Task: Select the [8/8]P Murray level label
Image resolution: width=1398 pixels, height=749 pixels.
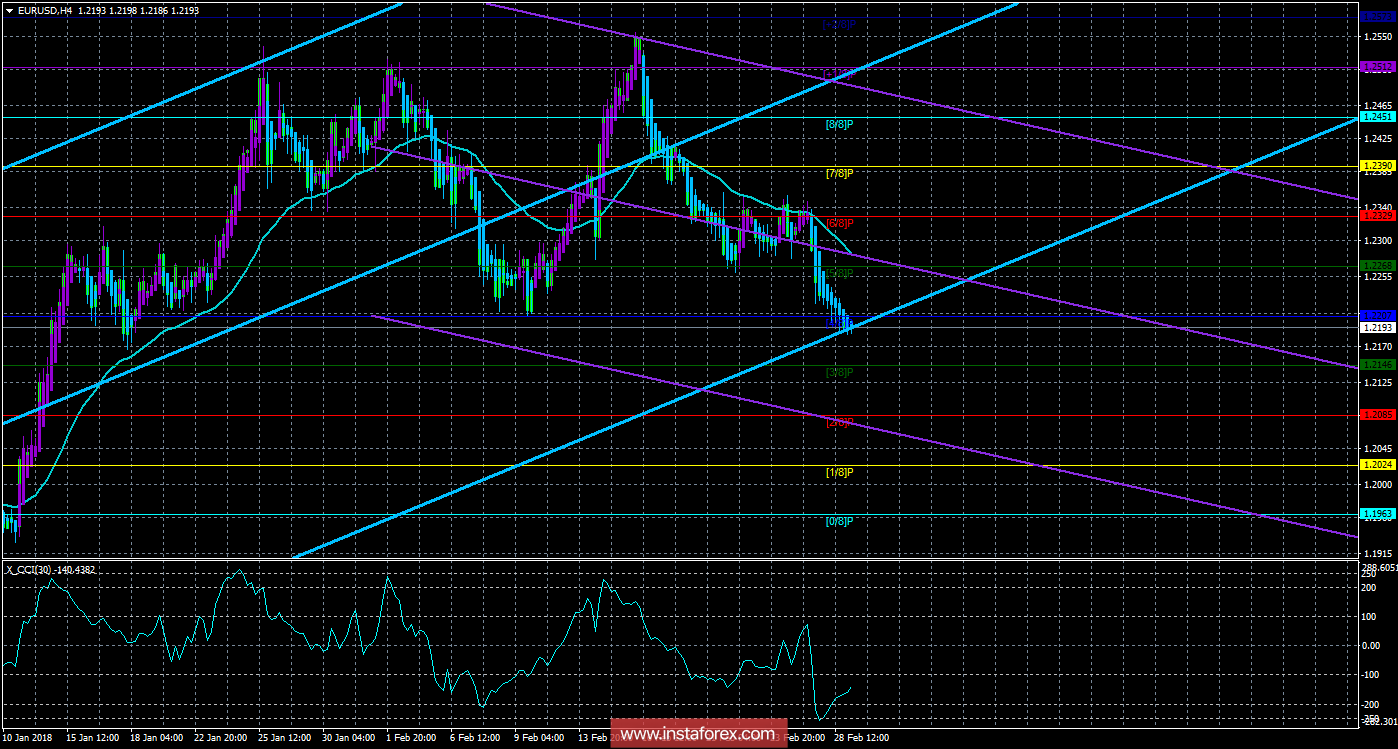Action: point(839,124)
